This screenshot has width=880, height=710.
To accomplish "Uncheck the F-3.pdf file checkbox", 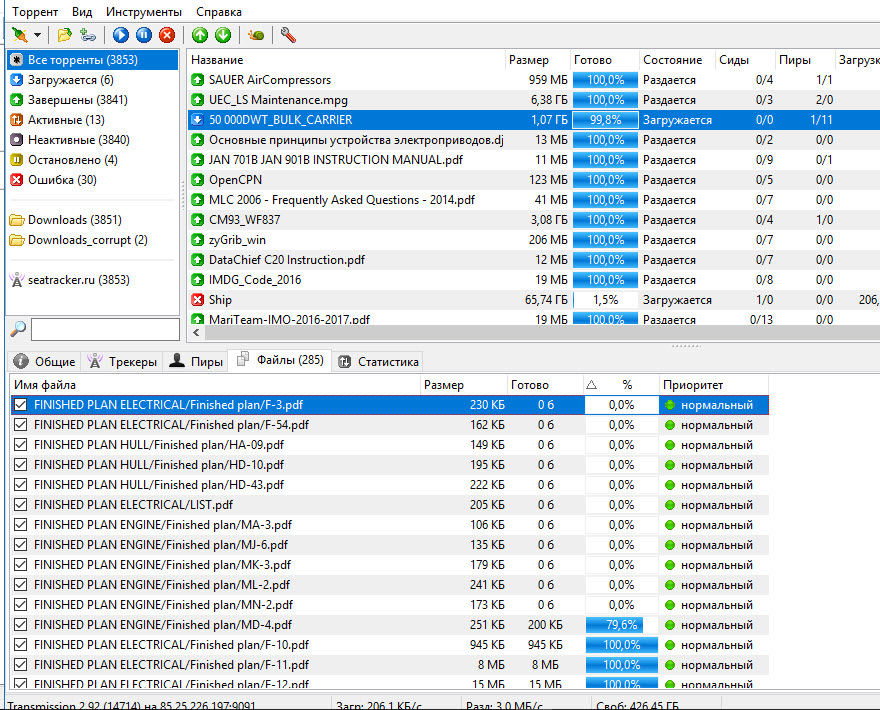I will point(20,405).
